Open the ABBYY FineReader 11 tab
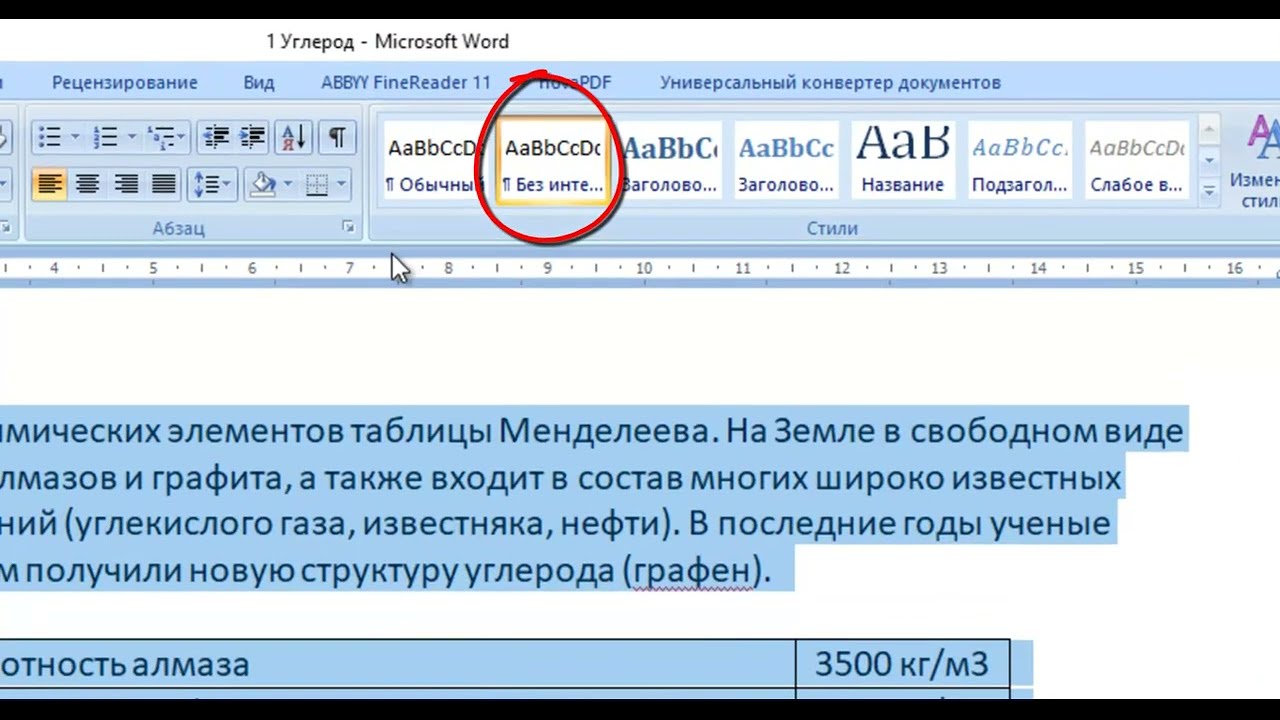Viewport: 1280px width, 720px height. (406, 83)
